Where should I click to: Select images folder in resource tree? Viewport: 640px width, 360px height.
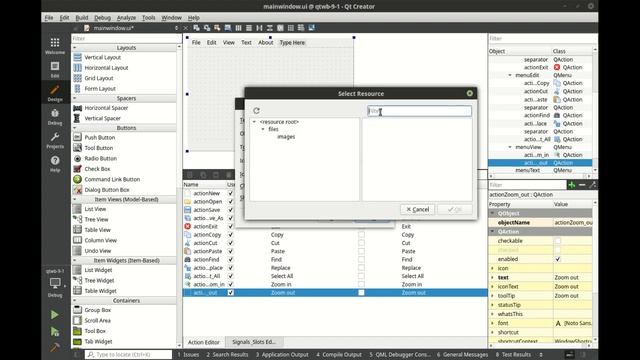pos(286,137)
